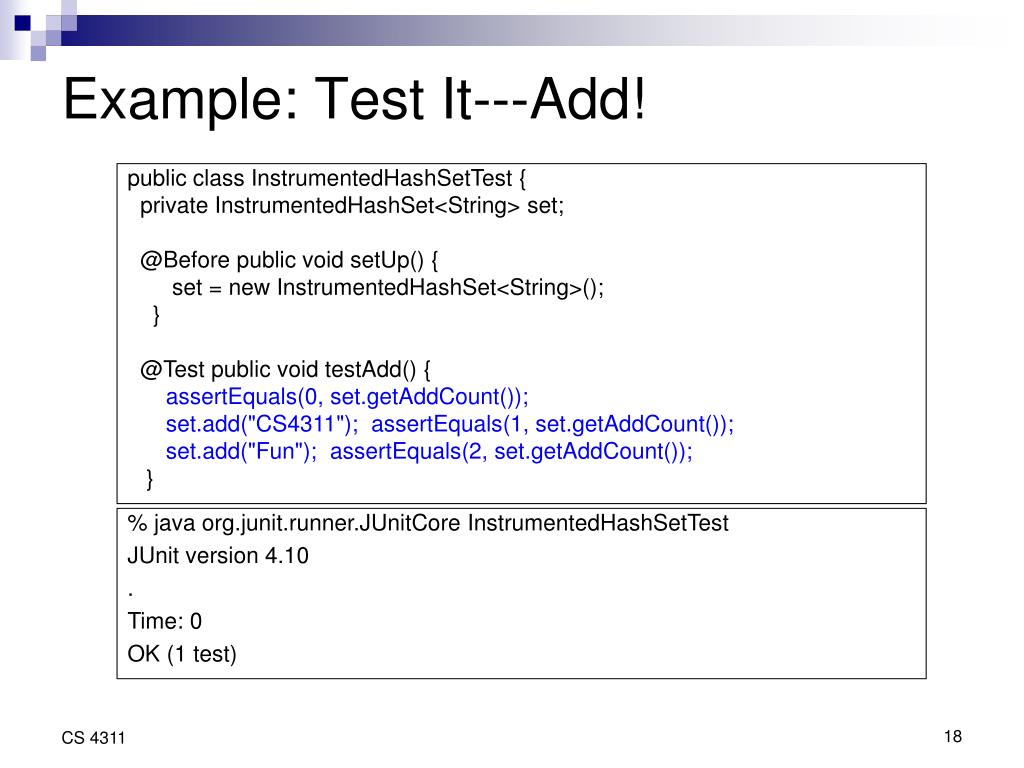Click the 'CS 4311' footer label
The width and height of the screenshot is (1024, 768).
[93, 738]
